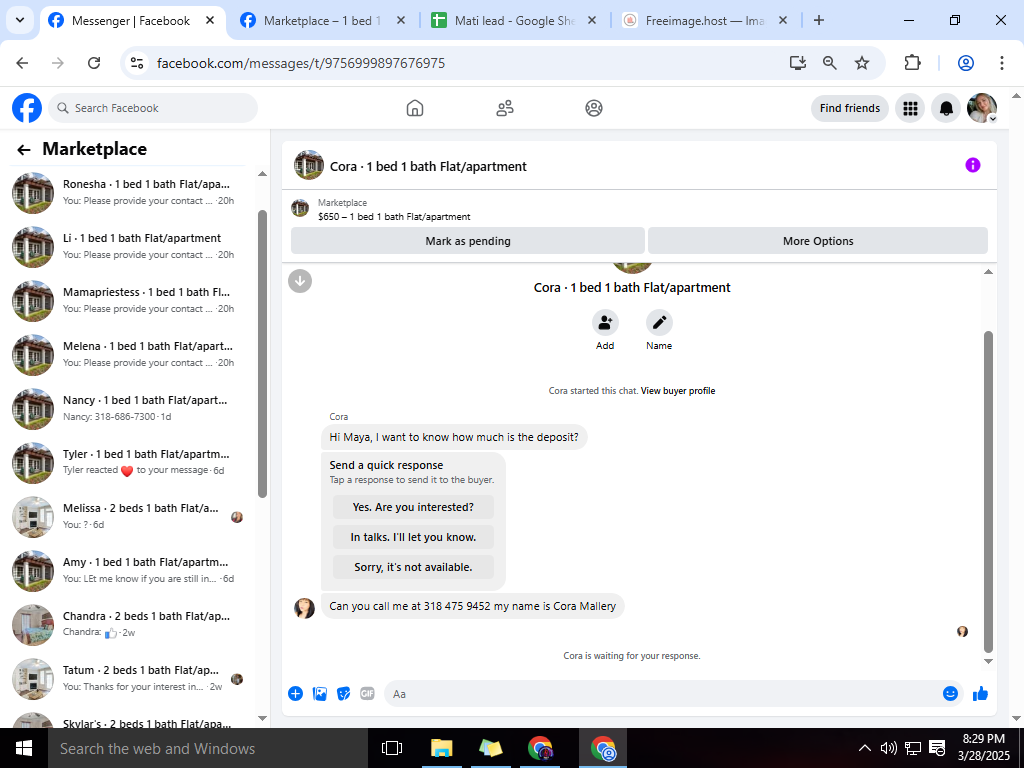Show hidden system tray icons
Image resolution: width=1024 pixels, height=768 pixels.
[x=864, y=748]
